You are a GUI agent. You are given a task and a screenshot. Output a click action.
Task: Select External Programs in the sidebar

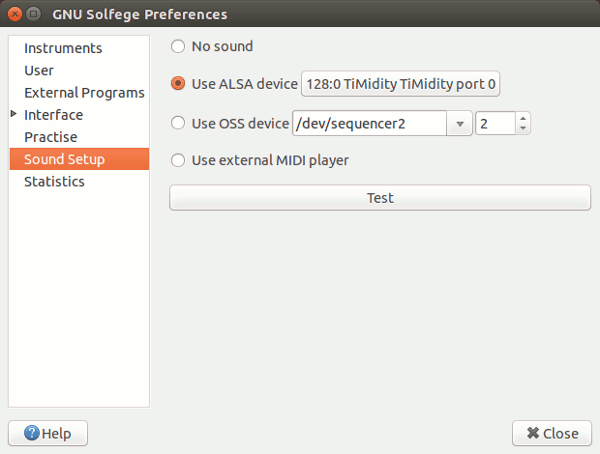(84, 93)
